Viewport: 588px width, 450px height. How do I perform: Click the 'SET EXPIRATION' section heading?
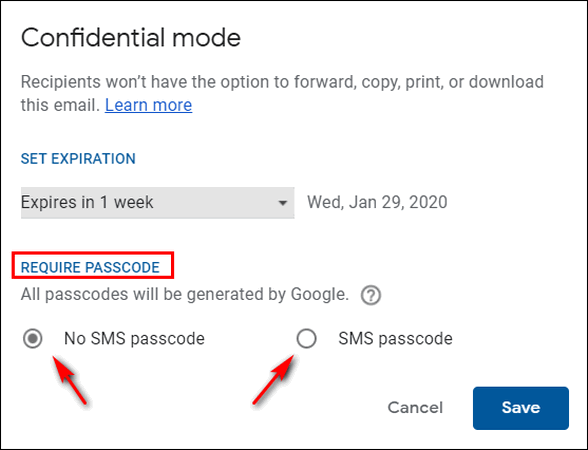[x=78, y=159]
